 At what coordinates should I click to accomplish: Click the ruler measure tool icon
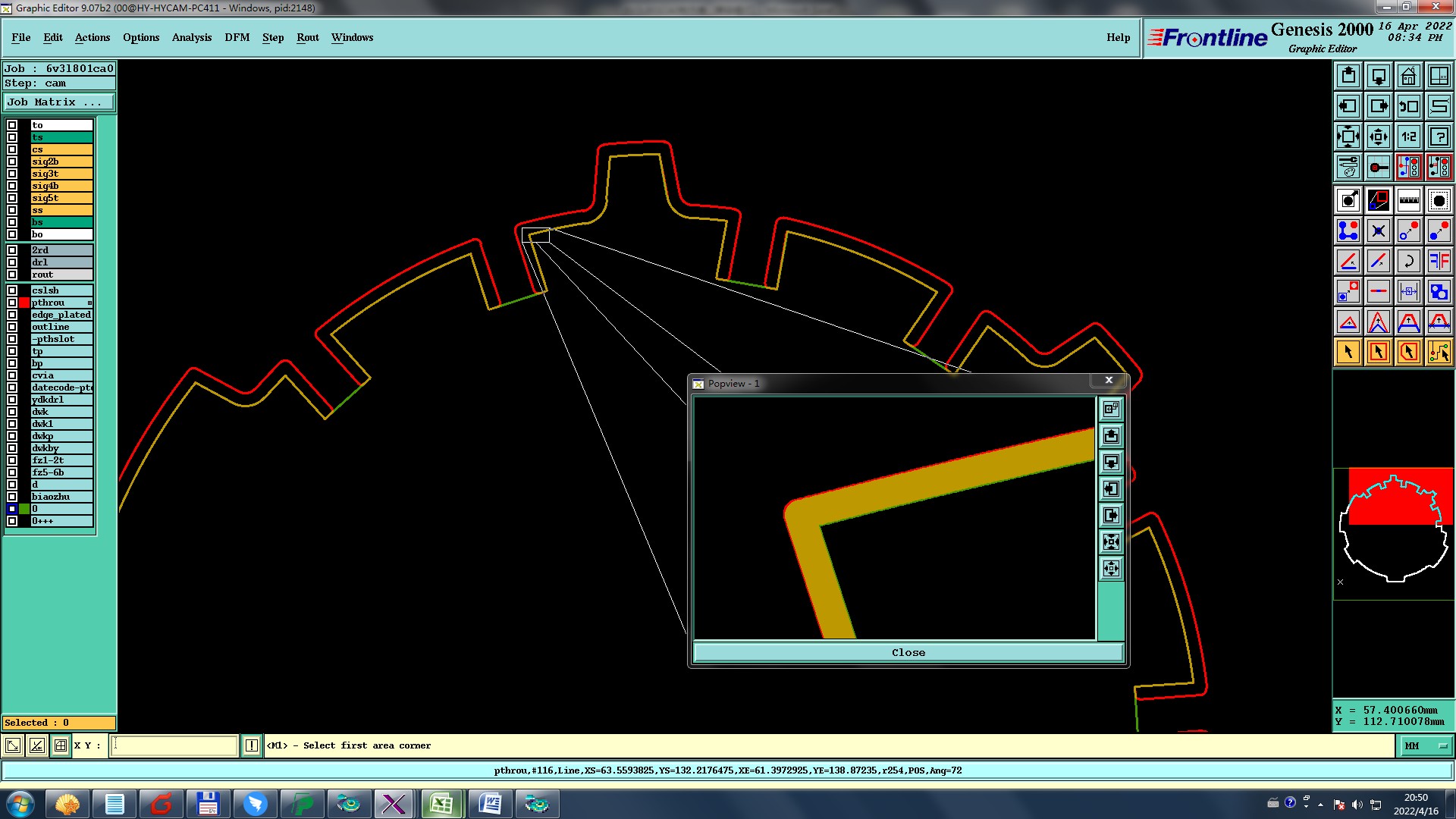[1409, 200]
